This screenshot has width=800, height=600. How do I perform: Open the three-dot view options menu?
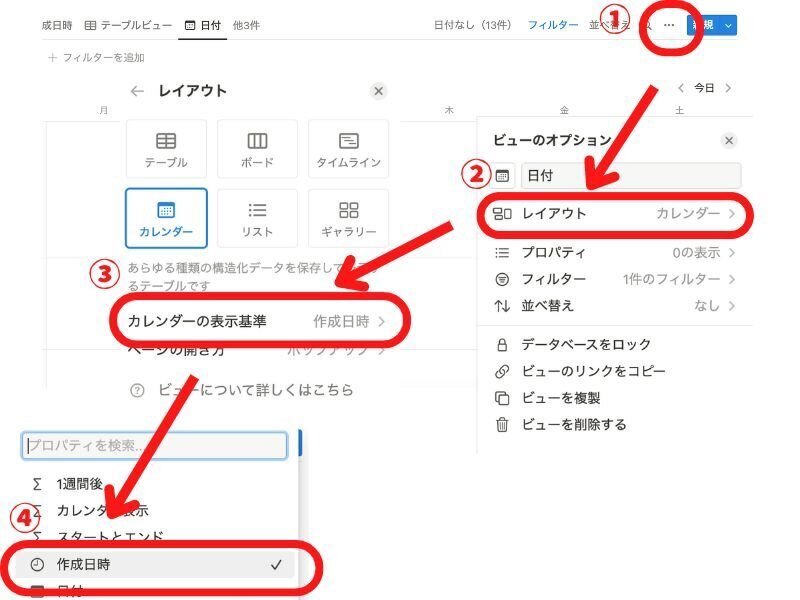668,25
